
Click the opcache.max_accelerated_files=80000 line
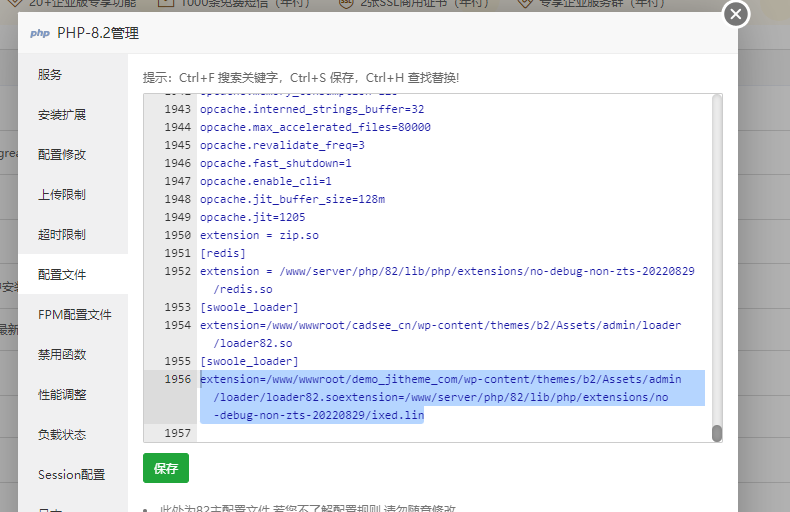pos(315,127)
